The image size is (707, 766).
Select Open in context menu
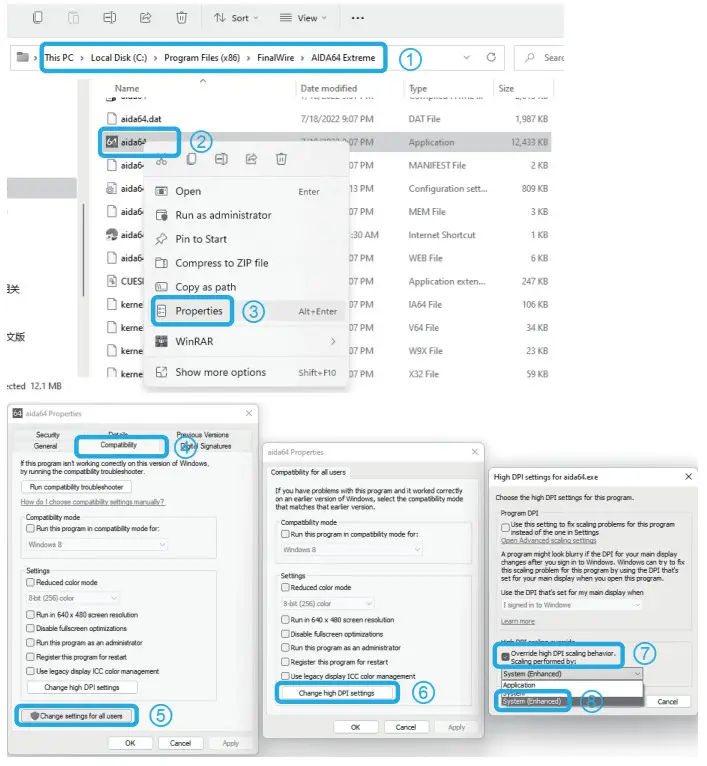point(246,192)
